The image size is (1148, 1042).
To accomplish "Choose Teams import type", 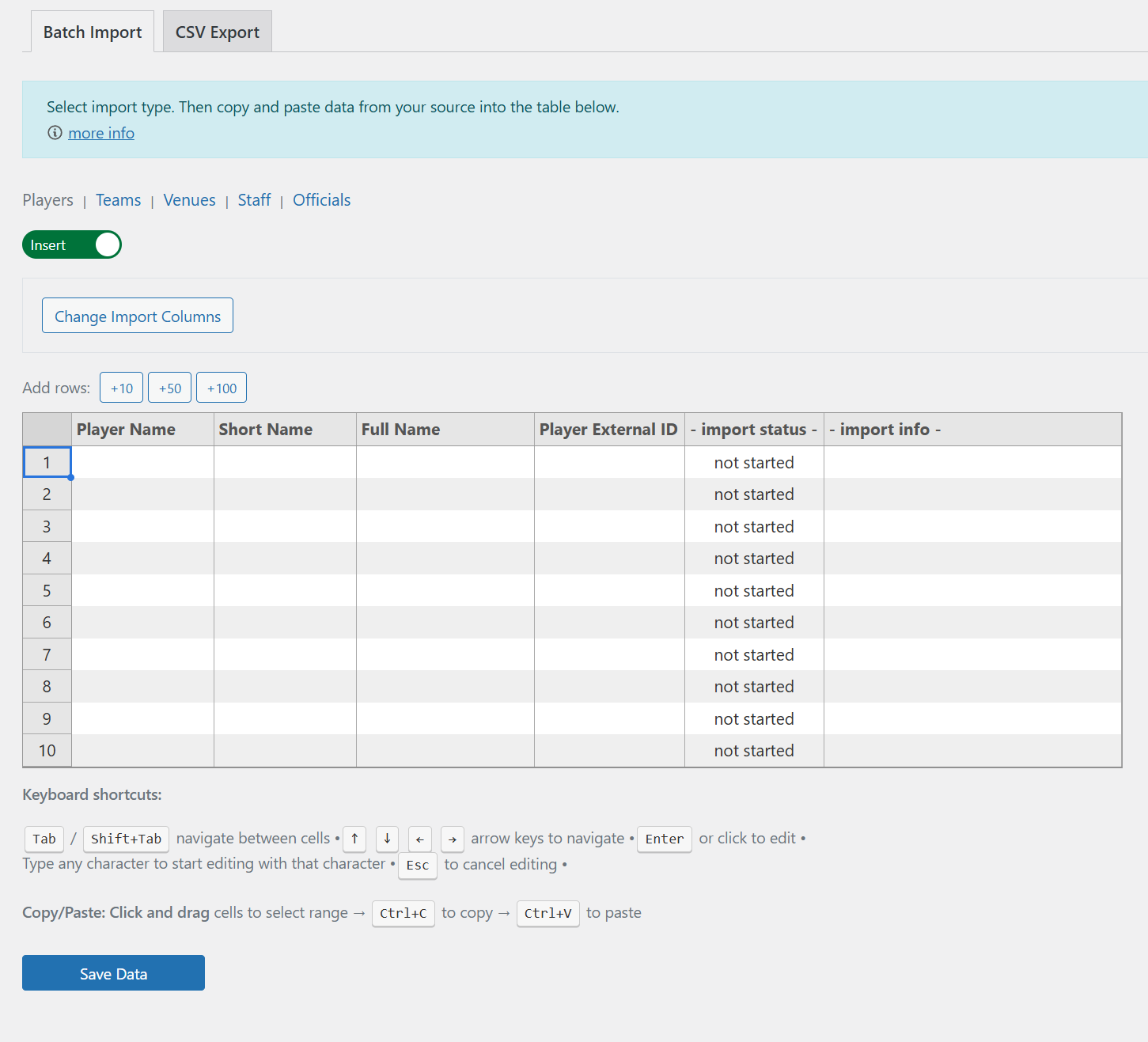I will [118, 200].
